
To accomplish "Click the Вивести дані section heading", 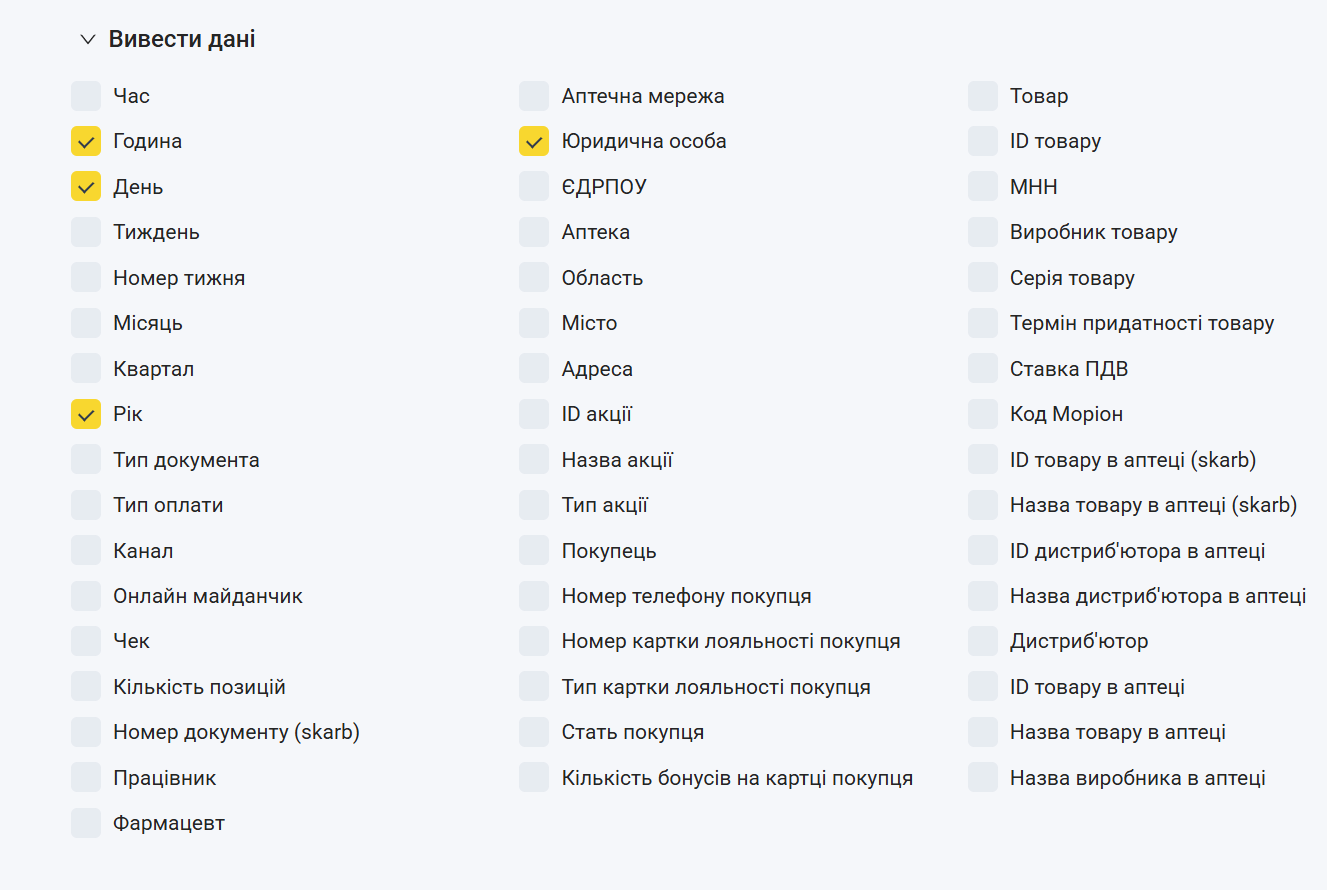I will [x=182, y=40].
